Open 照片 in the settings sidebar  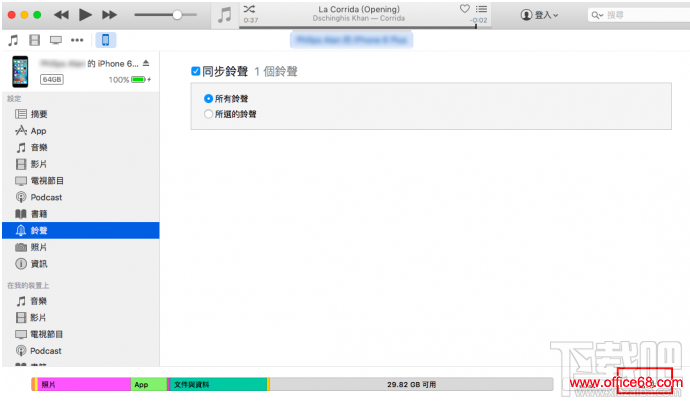click(81, 247)
